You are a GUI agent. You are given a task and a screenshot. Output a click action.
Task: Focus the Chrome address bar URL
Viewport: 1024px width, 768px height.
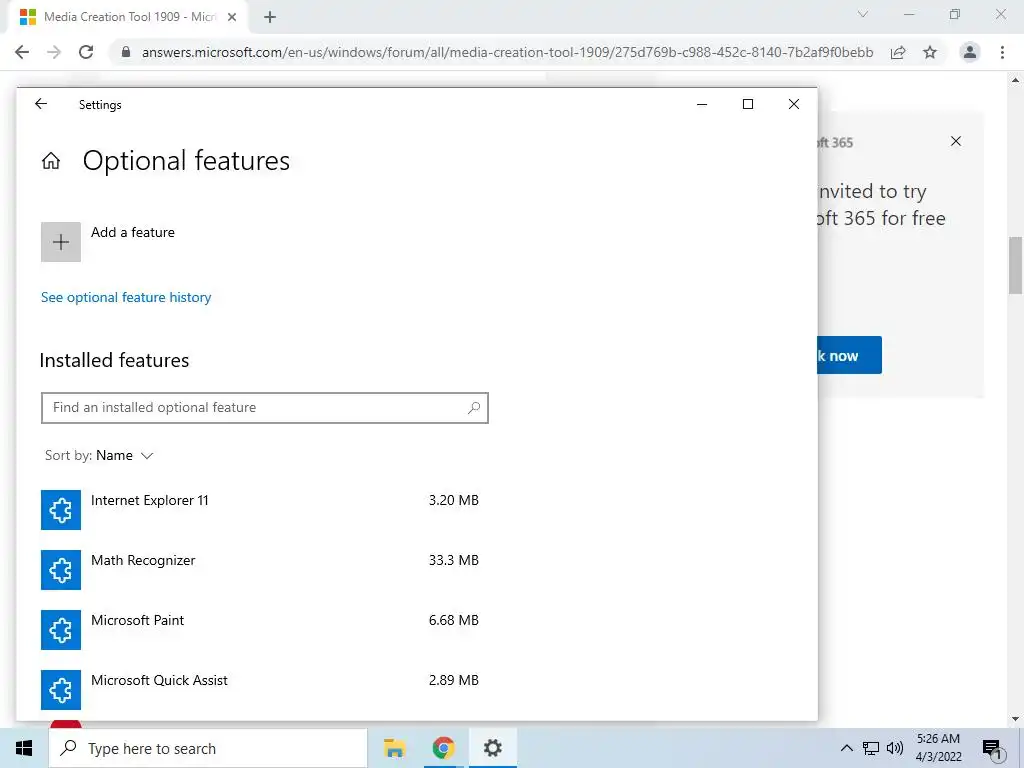[x=507, y=52]
